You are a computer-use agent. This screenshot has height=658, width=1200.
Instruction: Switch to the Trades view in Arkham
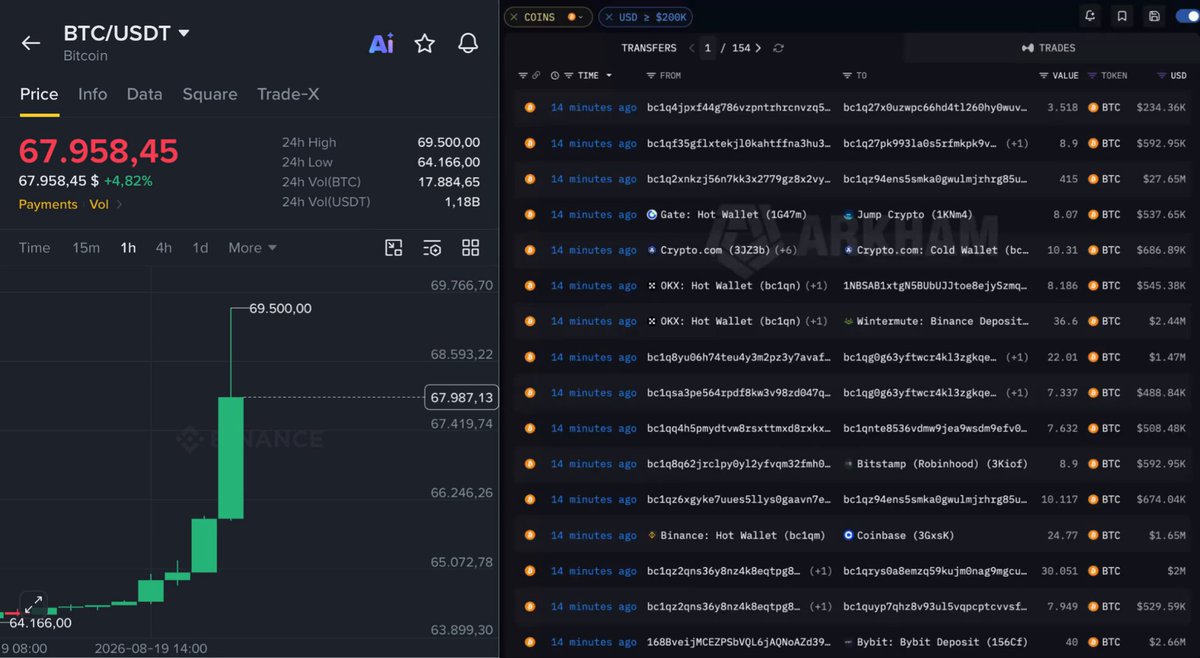1048,48
